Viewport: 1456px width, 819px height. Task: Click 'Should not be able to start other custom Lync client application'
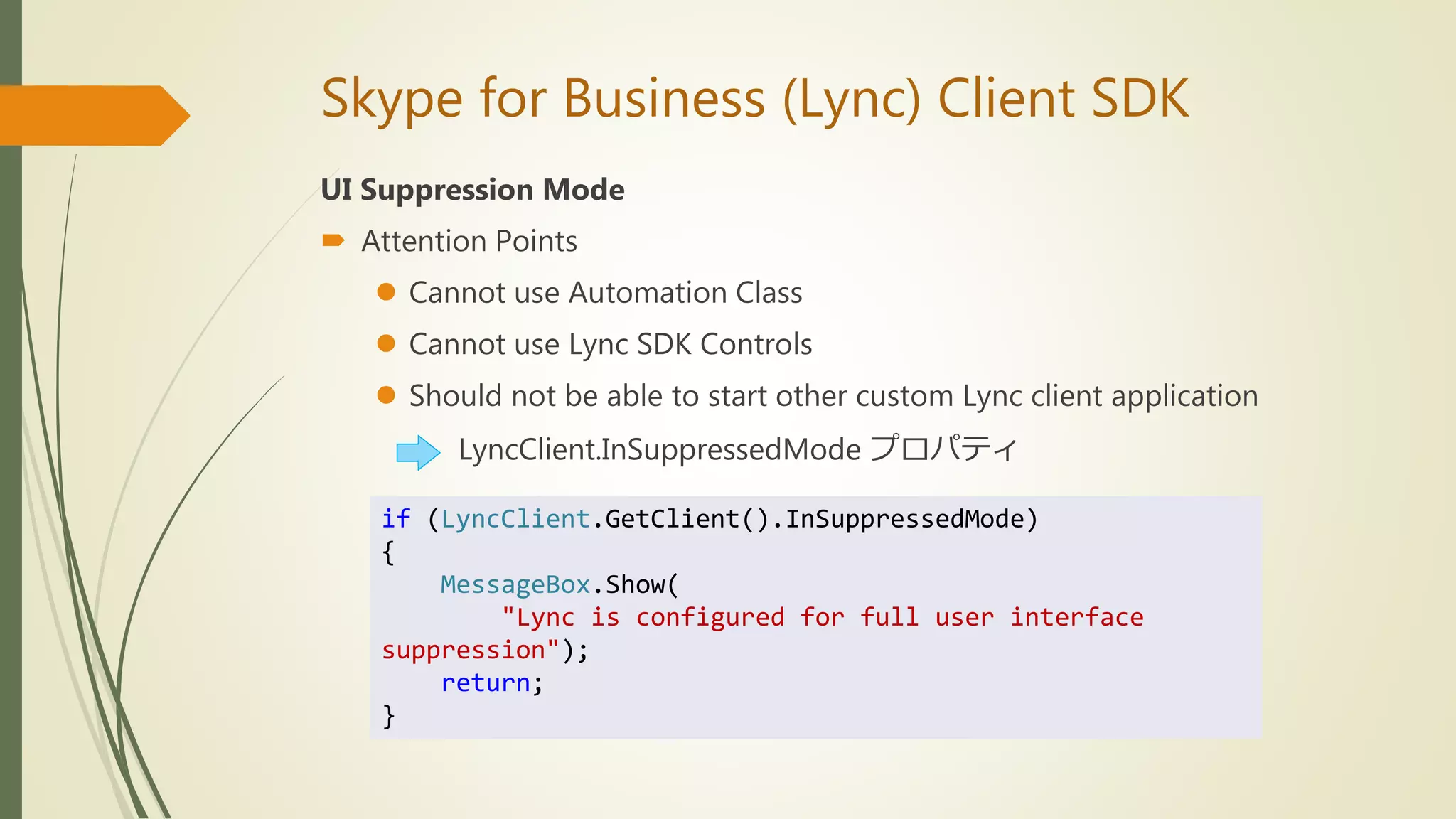833,396
